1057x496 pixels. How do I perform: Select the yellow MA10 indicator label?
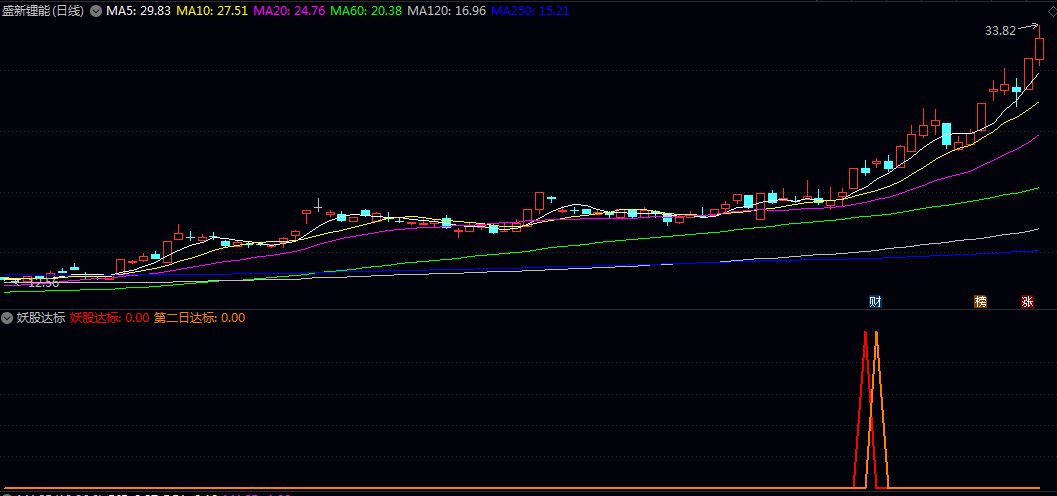click(x=212, y=11)
